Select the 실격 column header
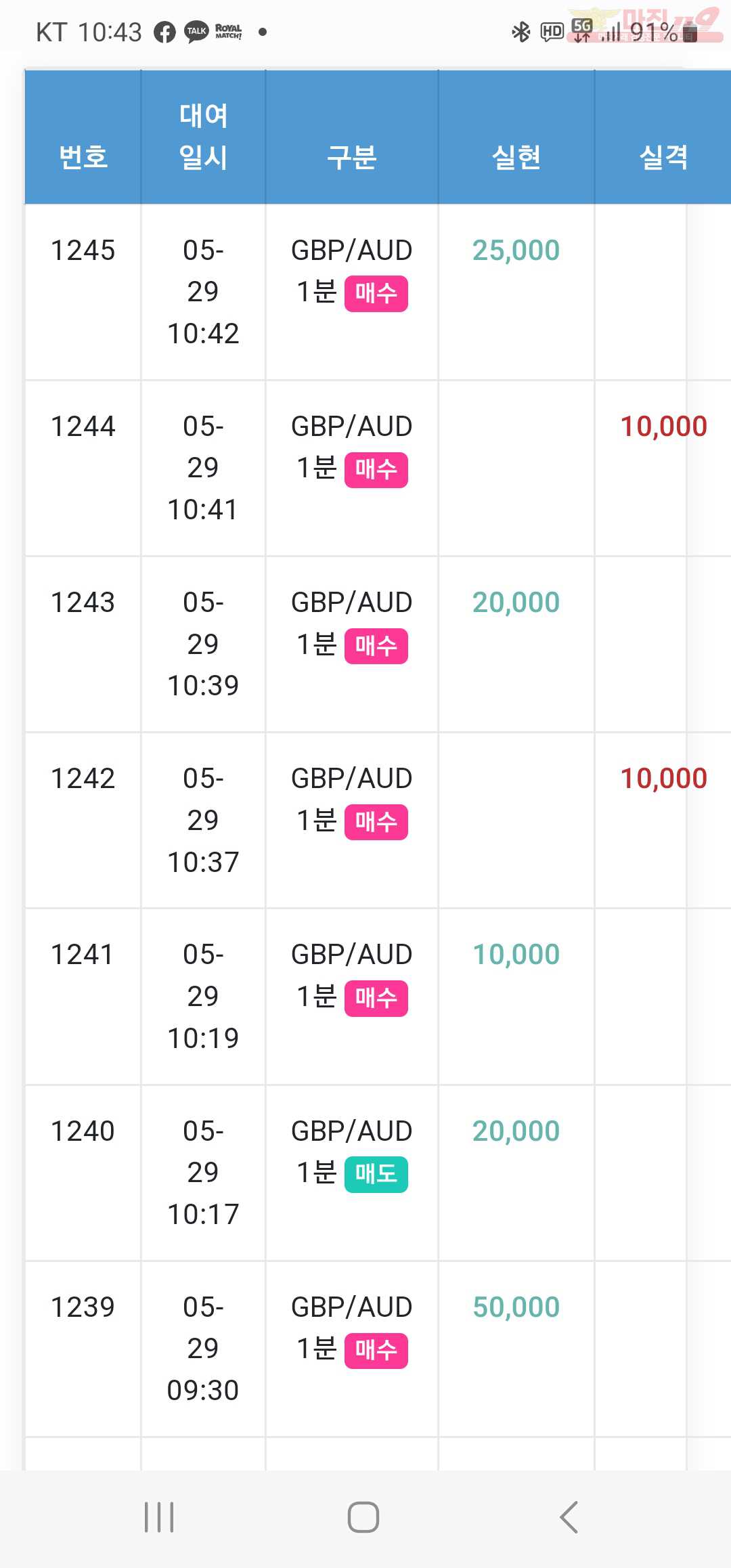731x1568 pixels. [664, 157]
